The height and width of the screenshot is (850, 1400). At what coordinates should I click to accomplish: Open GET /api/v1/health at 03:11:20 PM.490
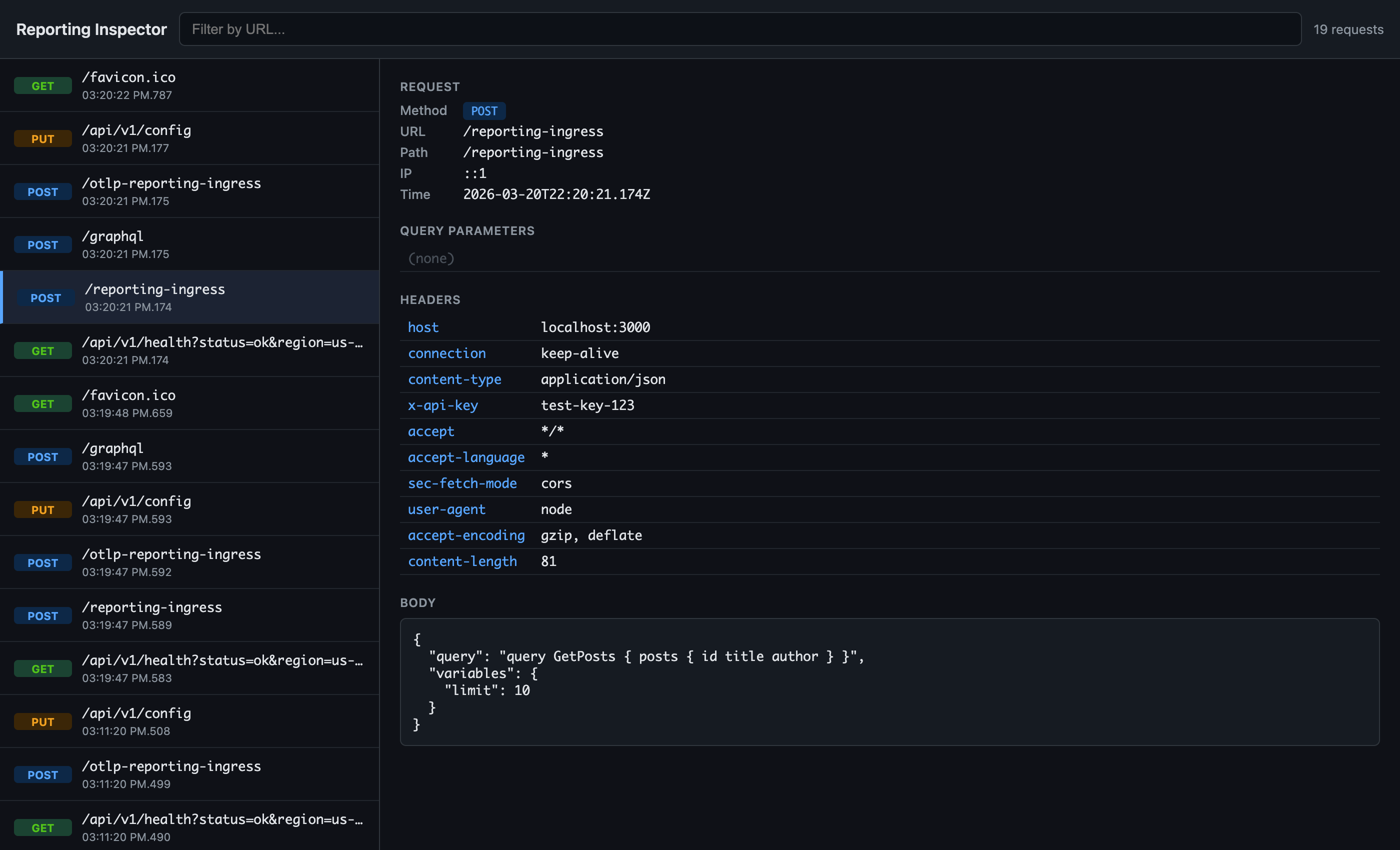[x=189, y=826]
